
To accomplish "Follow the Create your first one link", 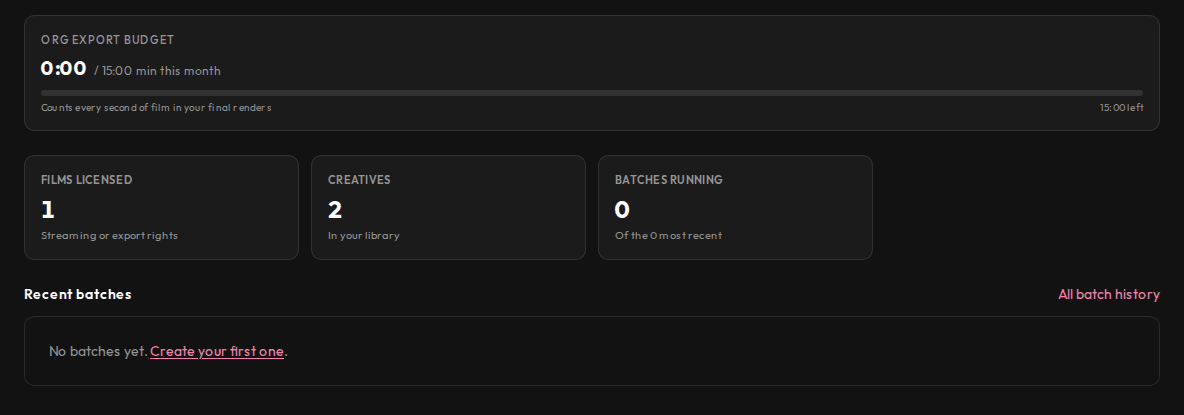I will click(217, 352).
